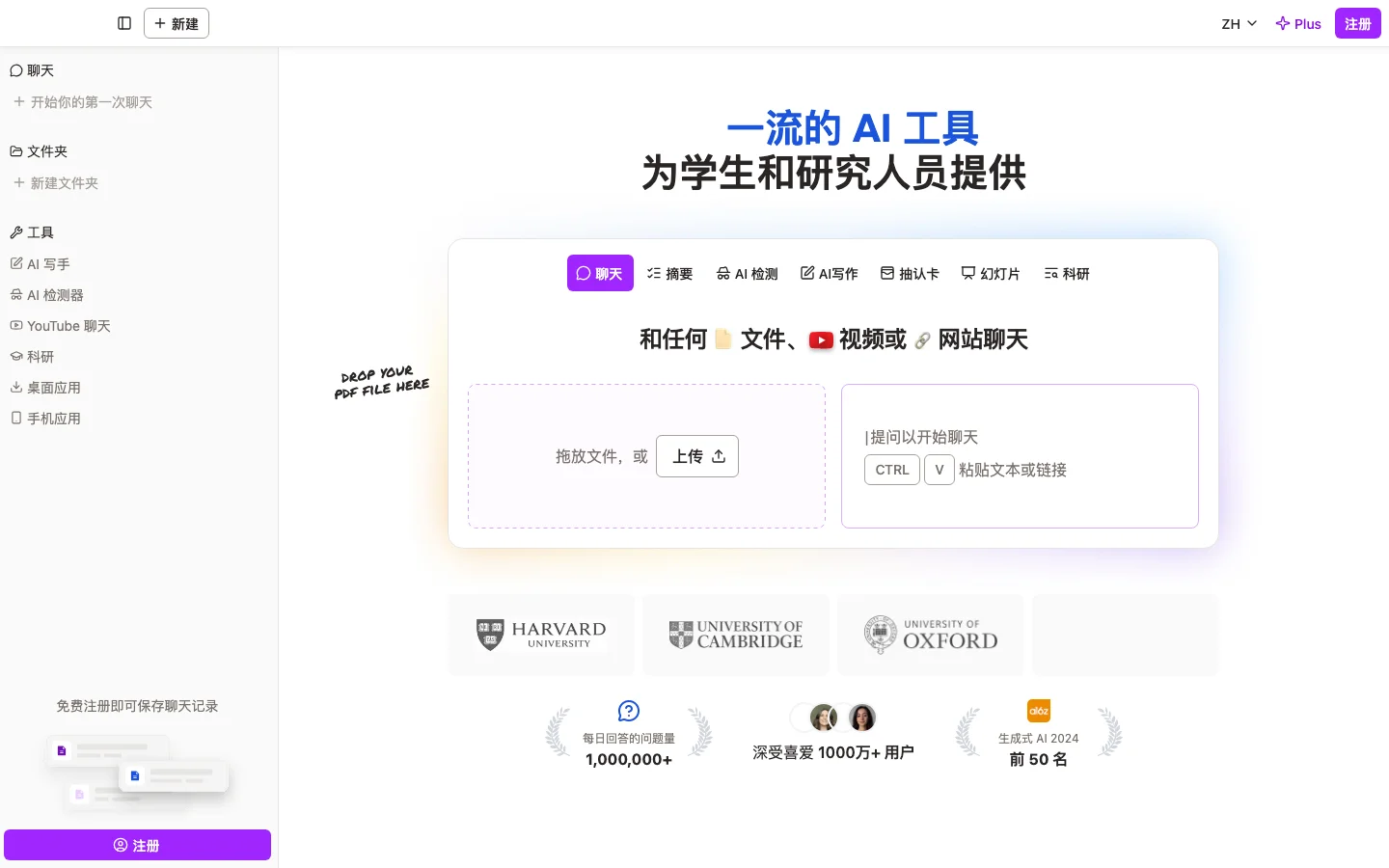The image size is (1389, 868).
Task: Click the 深受喜爱 1000万+ 用户 text
Action: (833, 752)
